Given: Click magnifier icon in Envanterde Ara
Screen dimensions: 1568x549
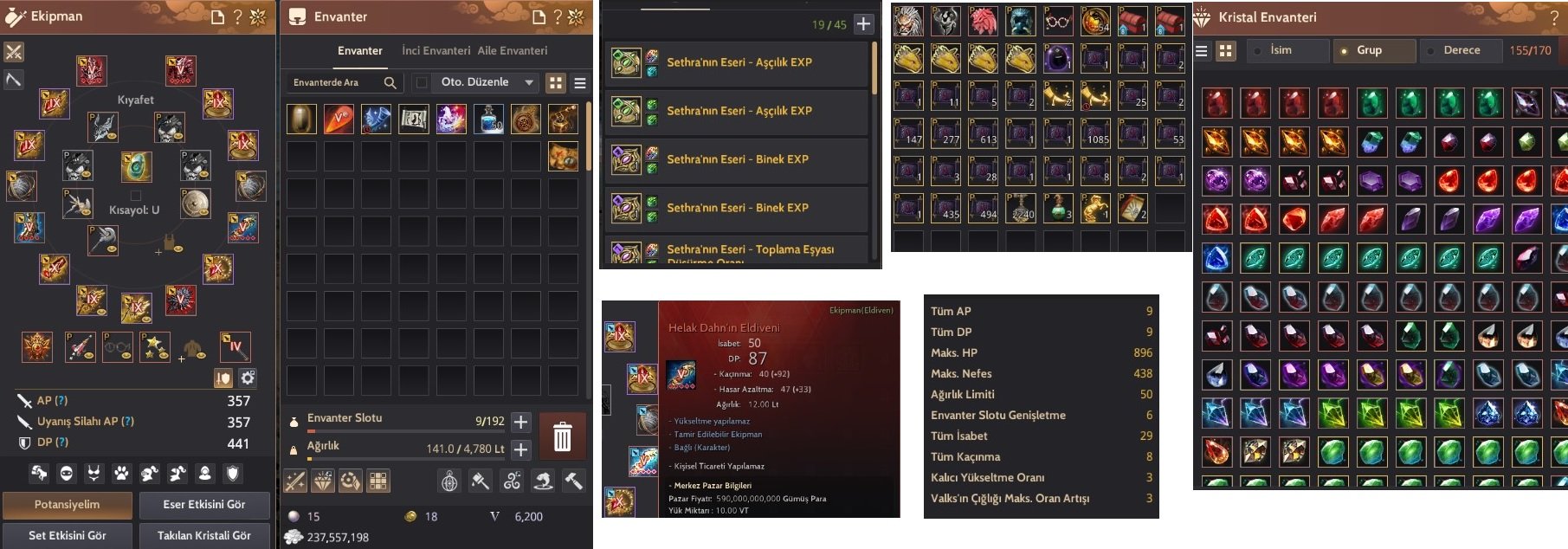Looking at the screenshot, I should pyautogui.click(x=390, y=82).
